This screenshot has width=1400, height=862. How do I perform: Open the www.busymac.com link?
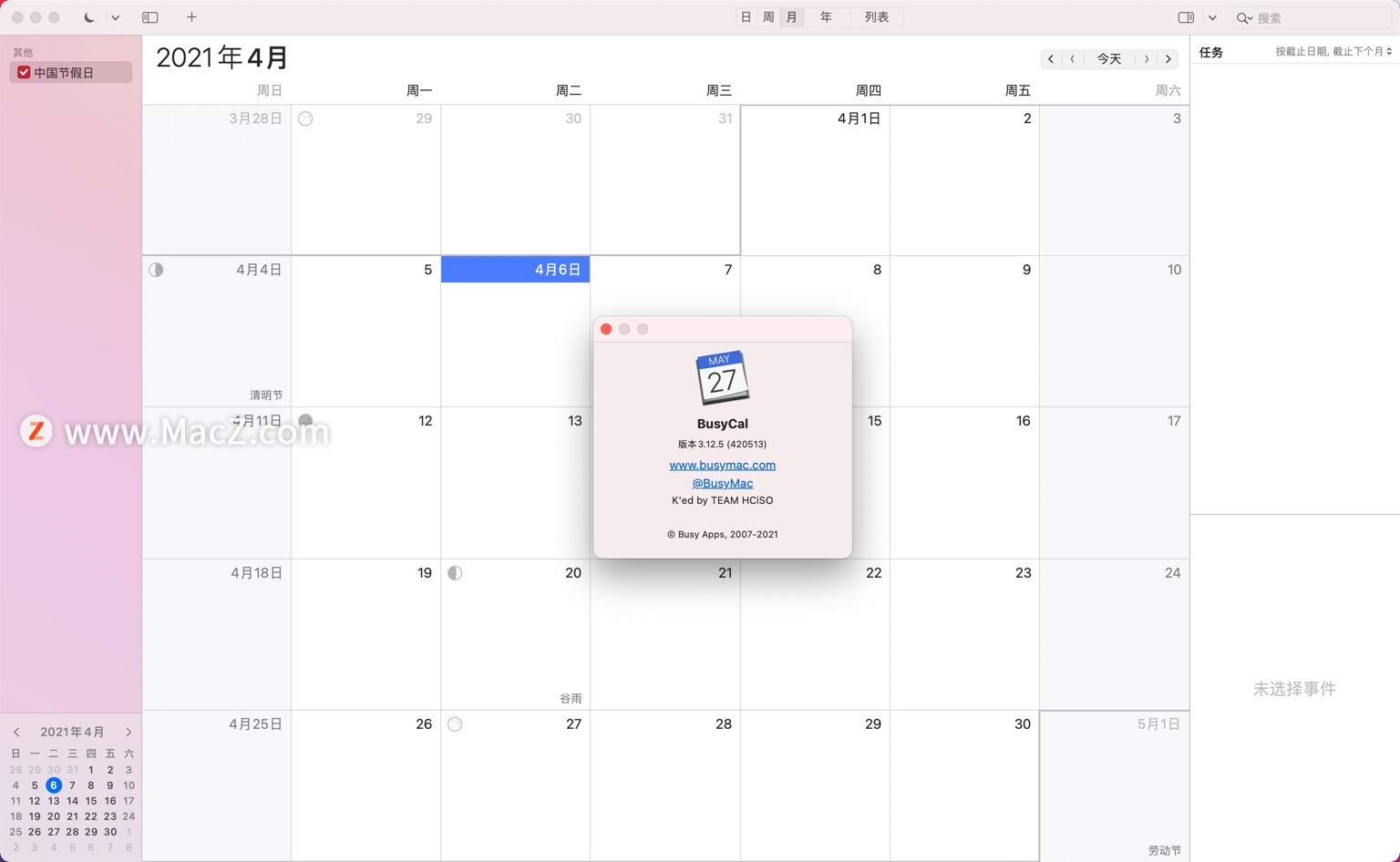pos(722,465)
